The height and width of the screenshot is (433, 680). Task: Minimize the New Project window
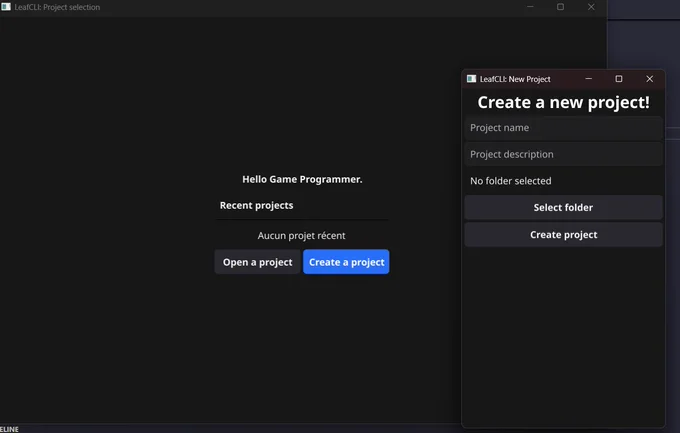(588, 79)
